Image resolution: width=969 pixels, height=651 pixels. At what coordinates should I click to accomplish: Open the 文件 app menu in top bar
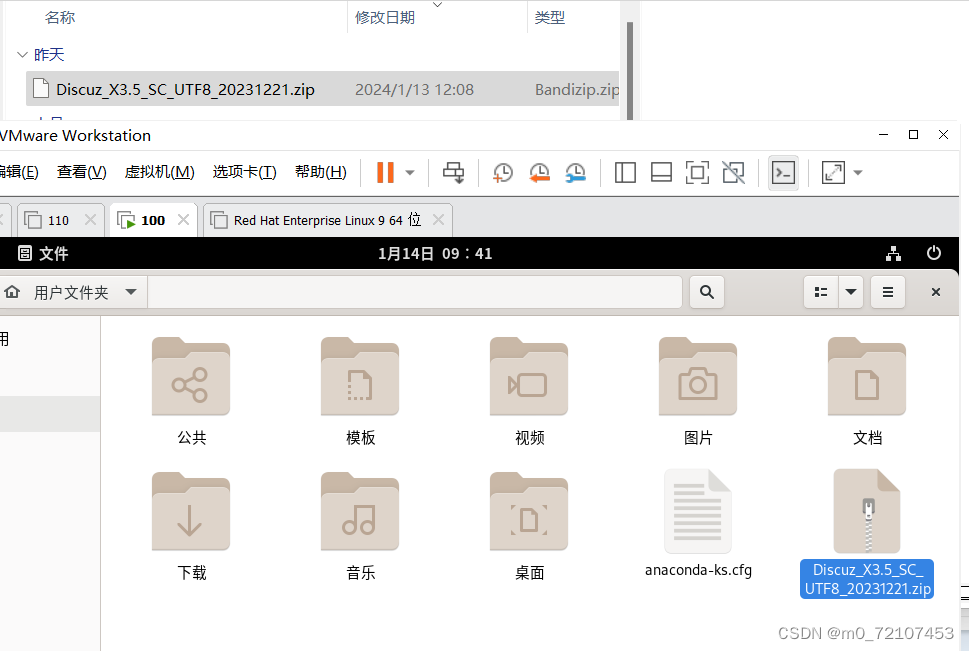pos(43,253)
